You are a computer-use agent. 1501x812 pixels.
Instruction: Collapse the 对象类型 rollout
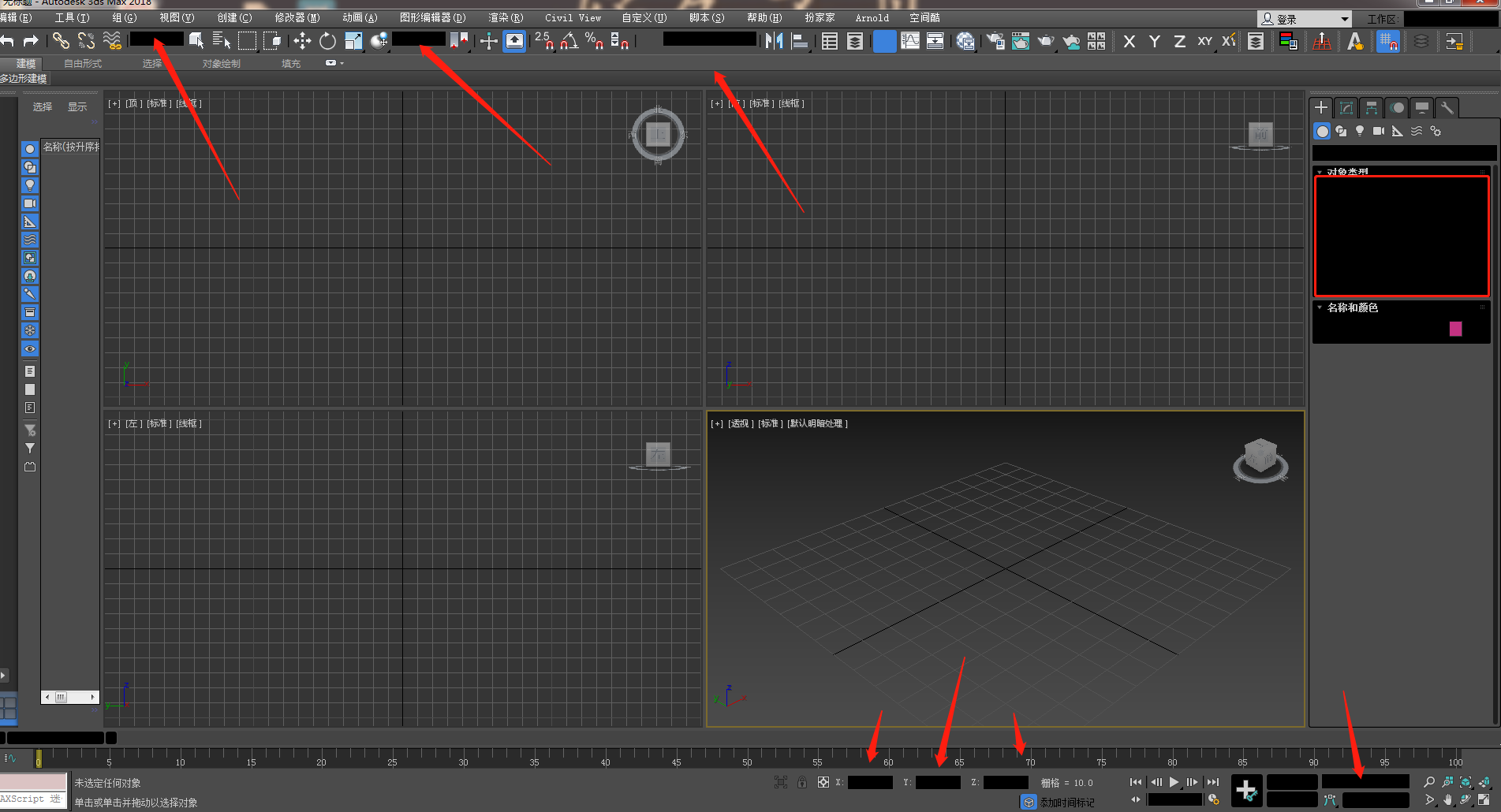[1346, 171]
